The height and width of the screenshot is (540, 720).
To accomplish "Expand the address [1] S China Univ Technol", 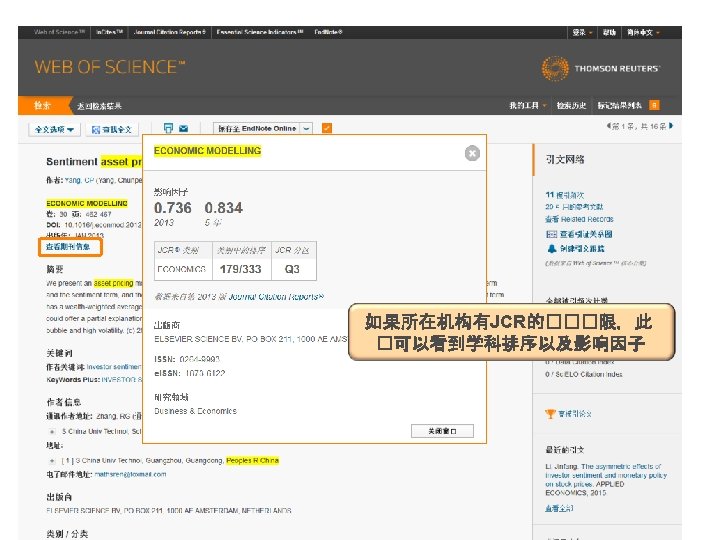I will tap(52, 460).
